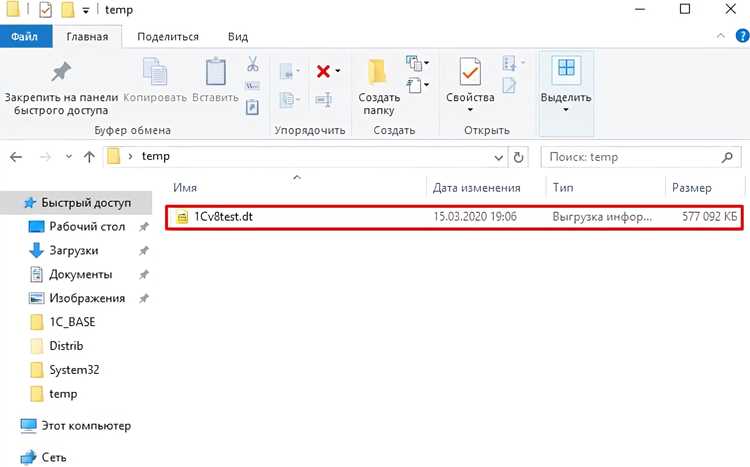Click the refresh icon in address bar
Image resolution: width=750 pixels, height=467 pixels.
518,157
